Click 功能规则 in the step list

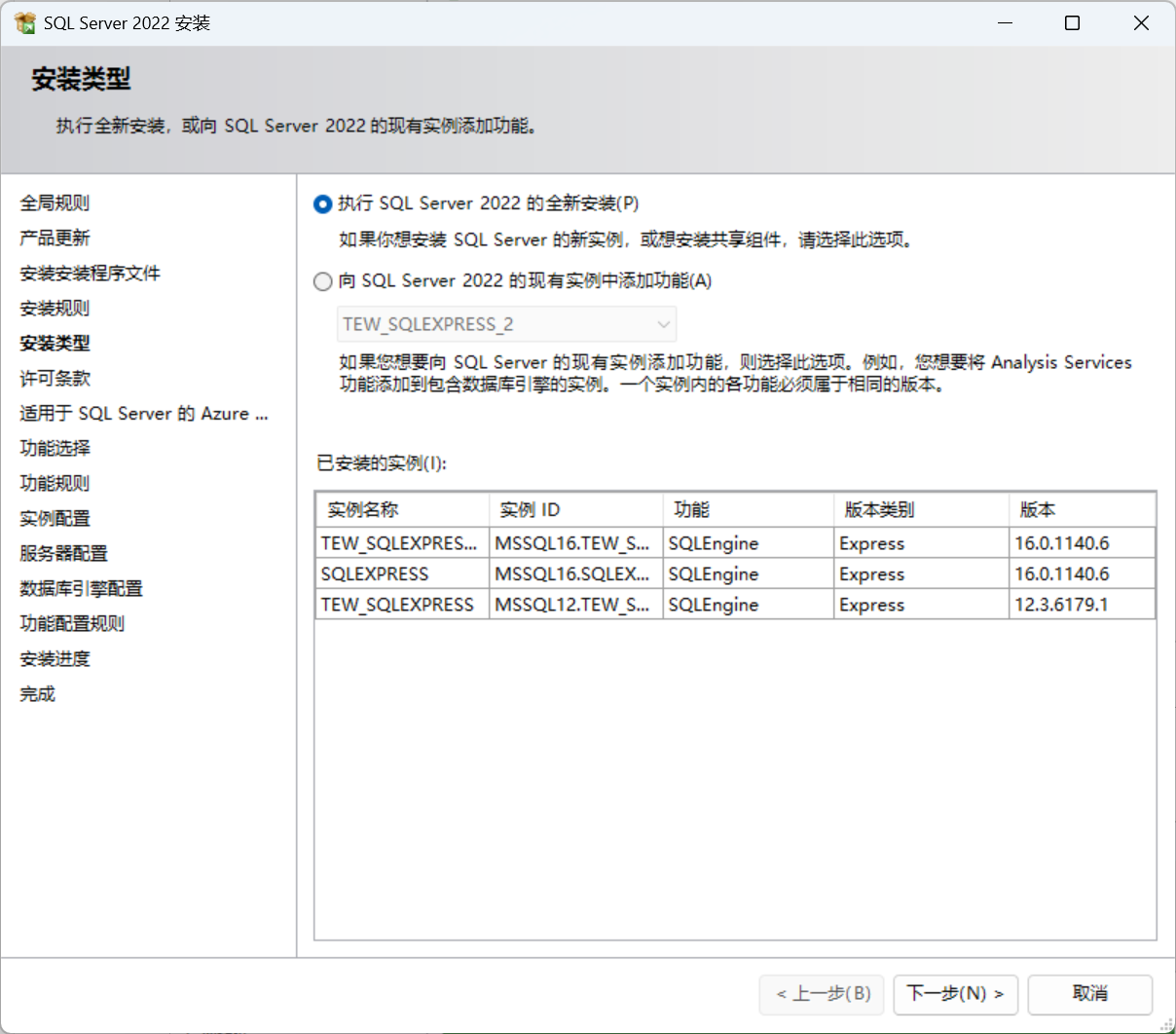55,483
